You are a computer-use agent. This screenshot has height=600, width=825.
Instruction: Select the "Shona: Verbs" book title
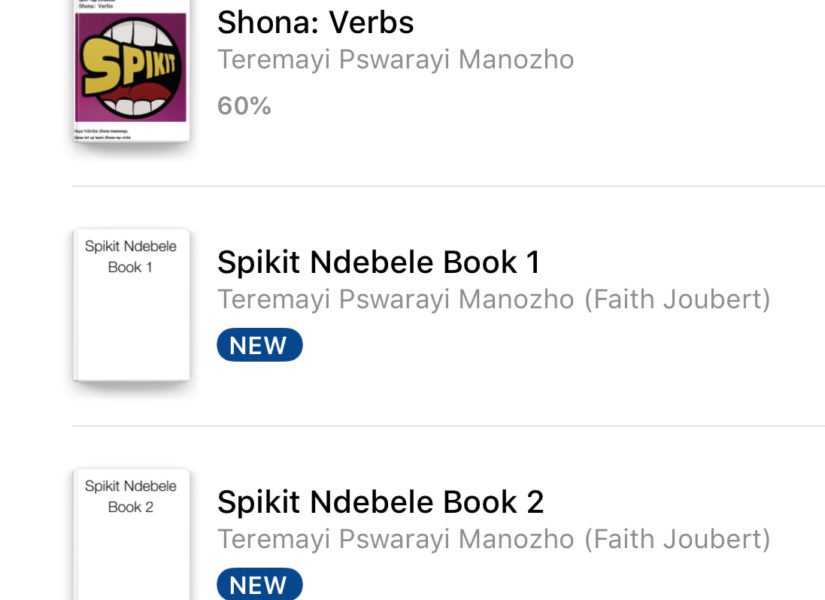pyautogui.click(x=315, y=22)
